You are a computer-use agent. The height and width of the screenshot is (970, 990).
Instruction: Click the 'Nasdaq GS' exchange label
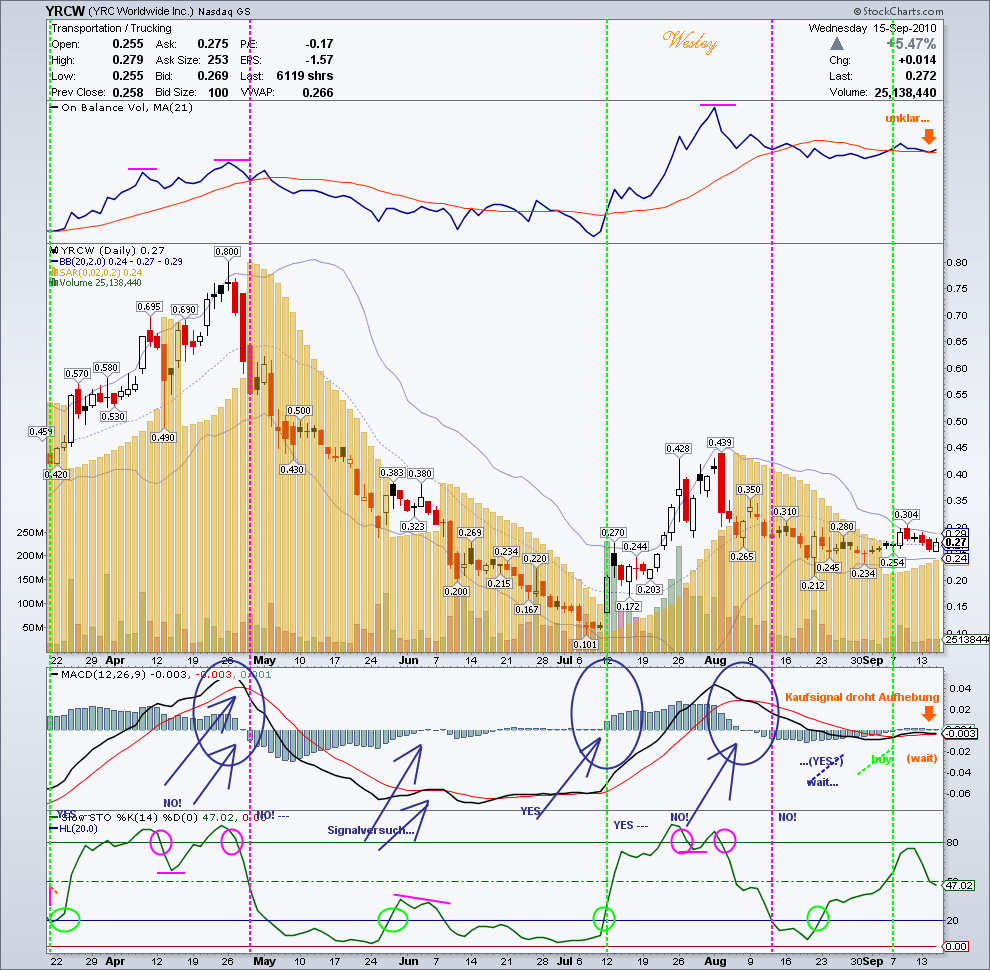tap(224, 12)
